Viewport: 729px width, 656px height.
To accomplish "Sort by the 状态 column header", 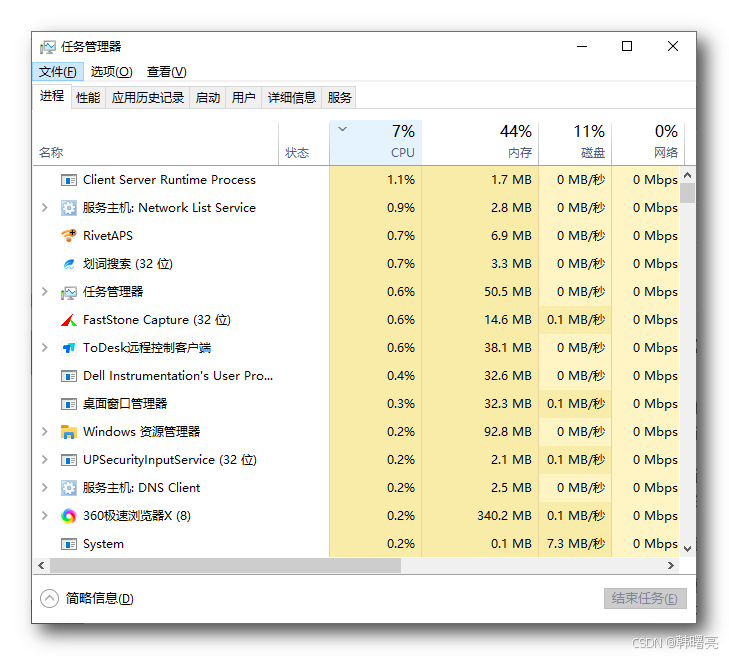I will click(x=304, y=142).
